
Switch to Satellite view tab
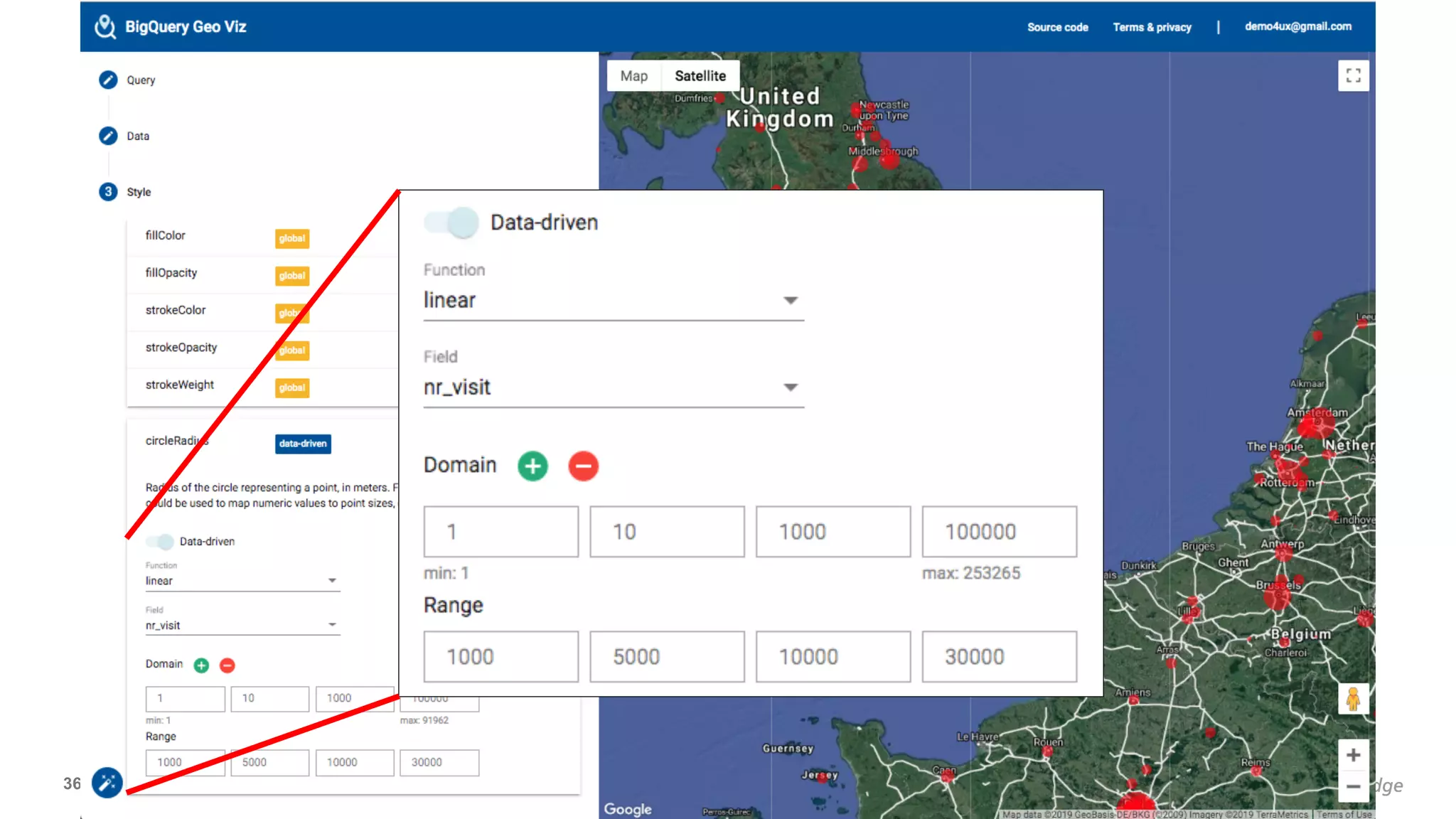(x=700, y=76)
